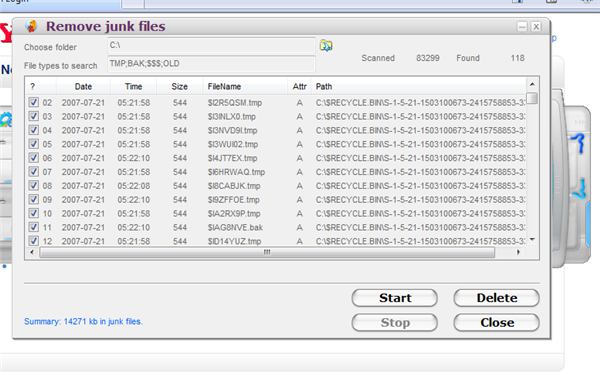This screenshot has width=600, height=372.
Task: Toggle the checkbox for row 08
Action: 34,185
